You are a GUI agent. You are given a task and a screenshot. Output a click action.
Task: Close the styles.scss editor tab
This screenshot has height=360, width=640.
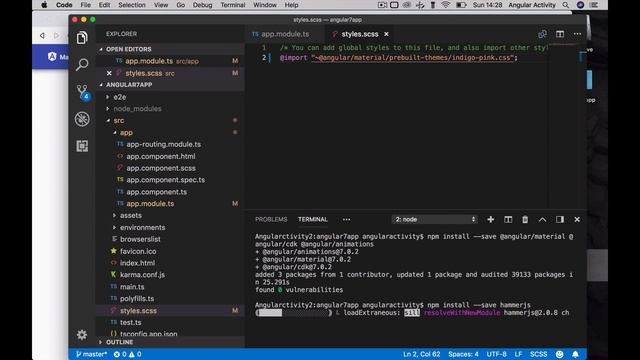coord(386,34)
